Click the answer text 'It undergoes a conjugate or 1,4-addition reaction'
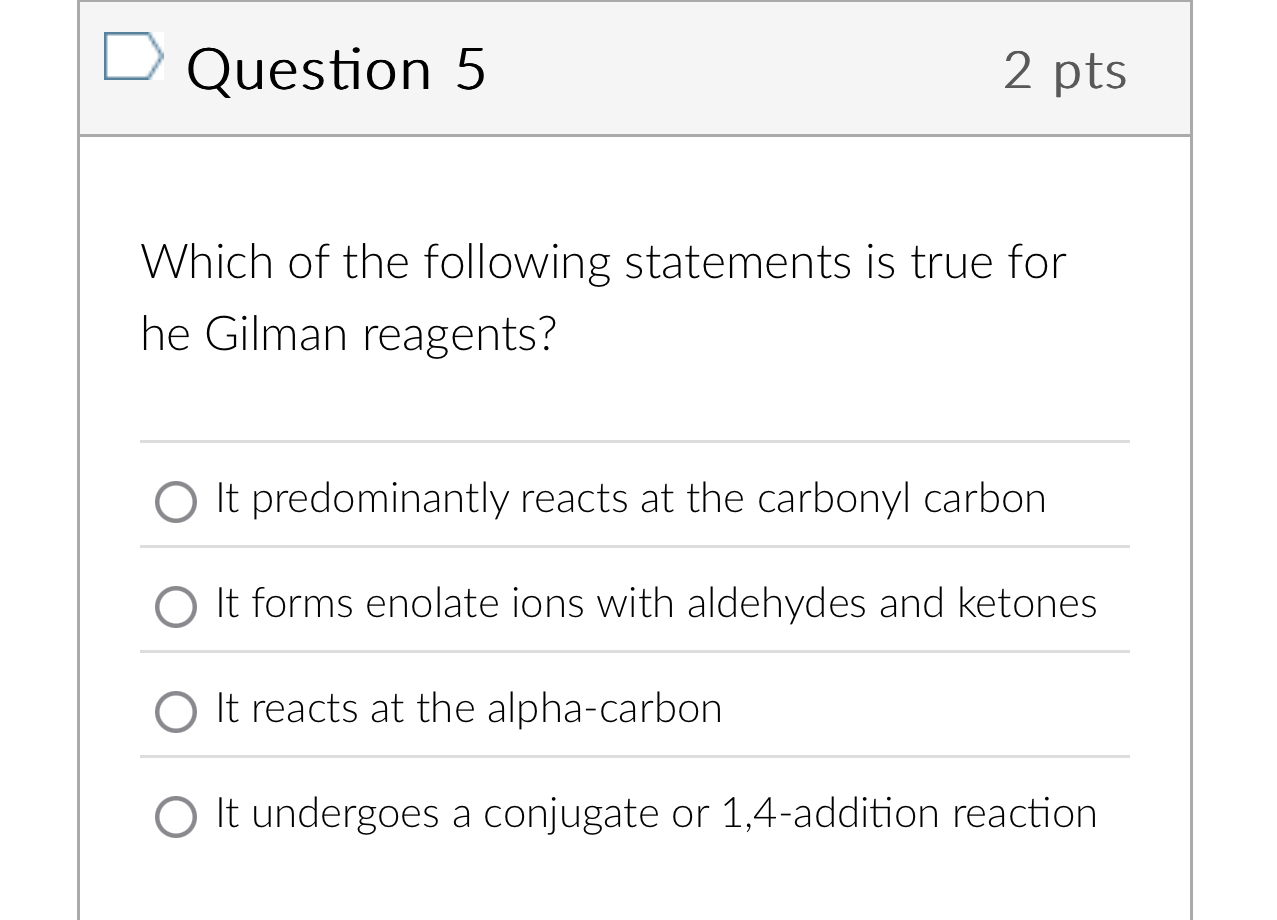The image size is (1277, 920). tap(655, 812)
